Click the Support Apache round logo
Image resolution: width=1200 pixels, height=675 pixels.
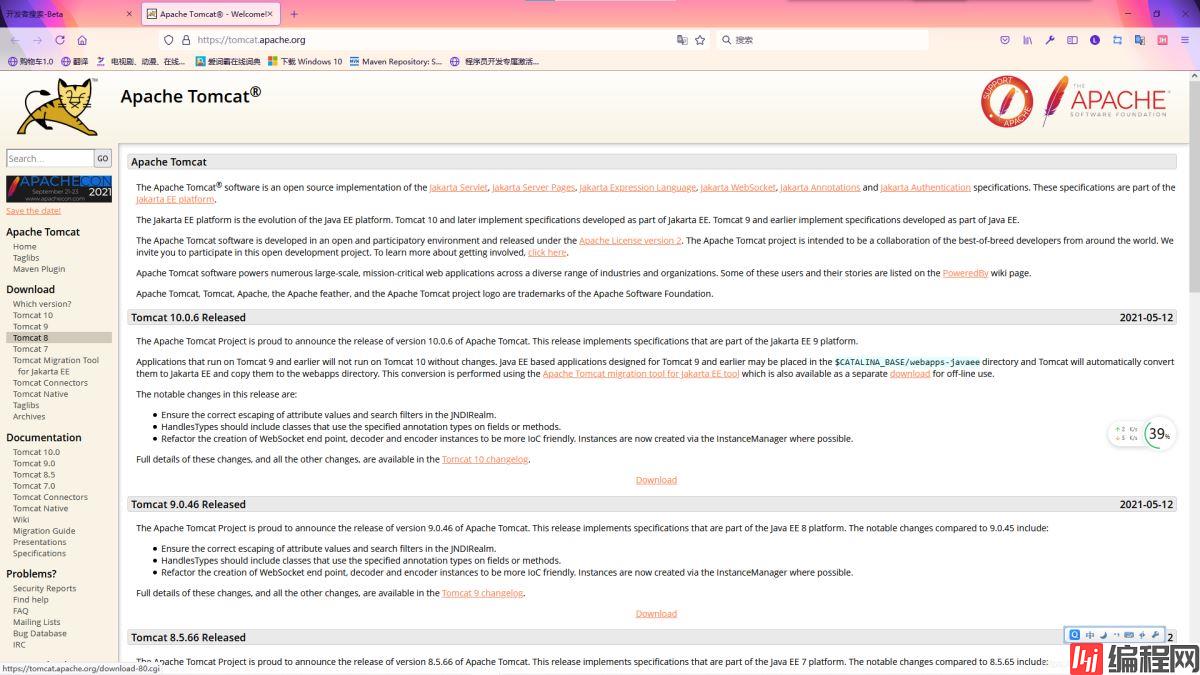pos(1006,102)
